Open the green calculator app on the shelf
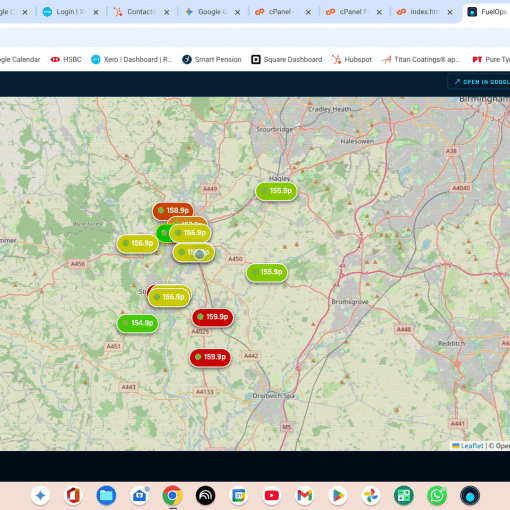 (404, 496)
